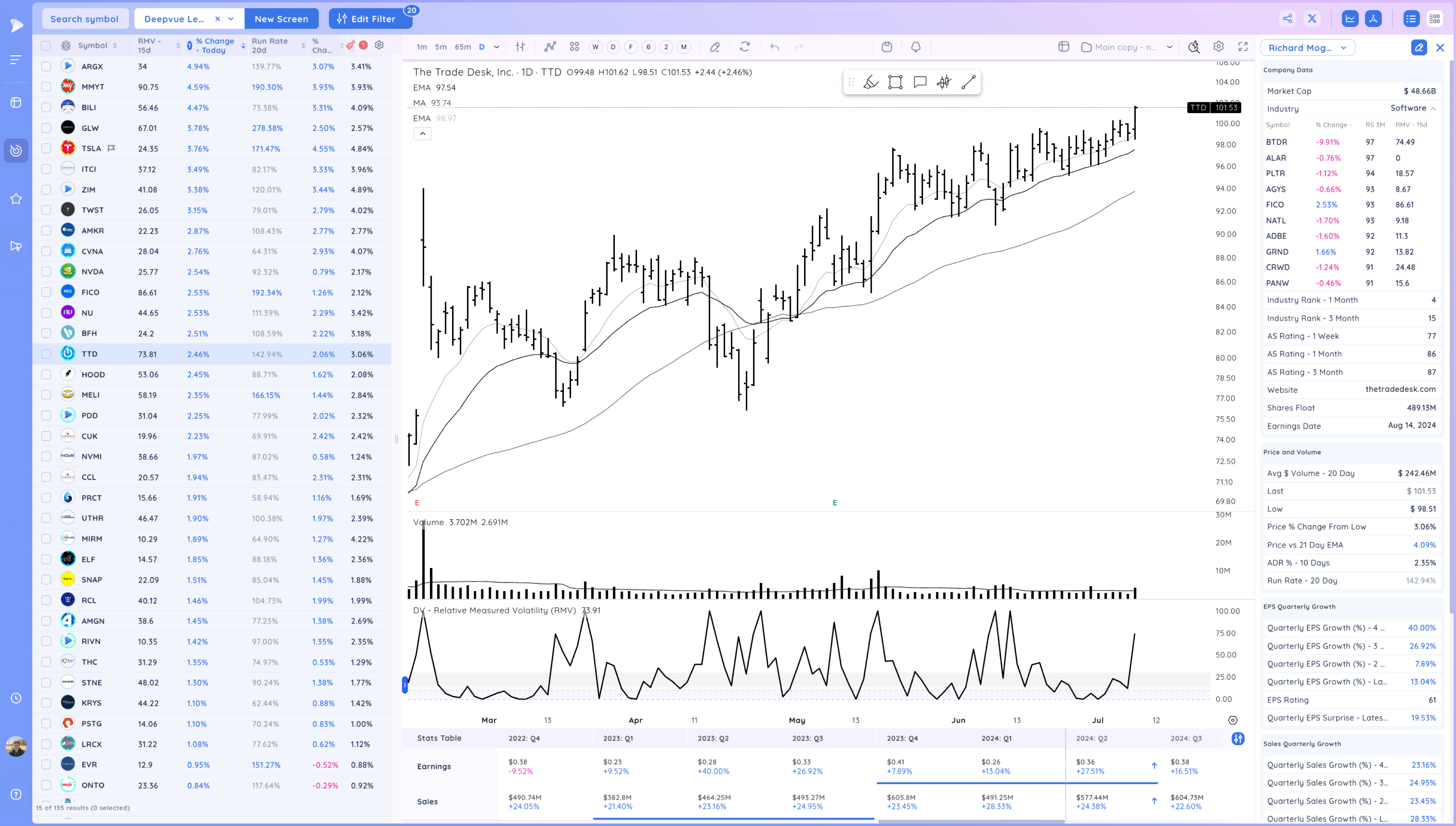
Task: Select the rectangle drawing tool
Action: pyautogui.click(x=895, y=82)
